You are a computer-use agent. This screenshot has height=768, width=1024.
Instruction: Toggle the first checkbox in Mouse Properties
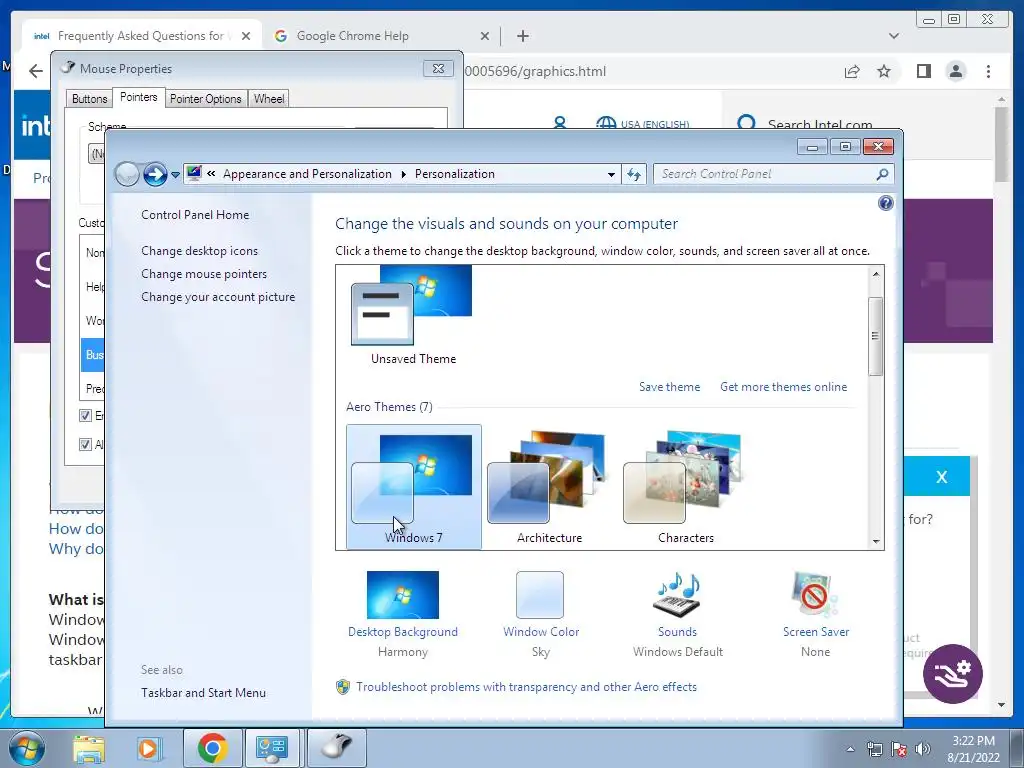pos(85,415)
